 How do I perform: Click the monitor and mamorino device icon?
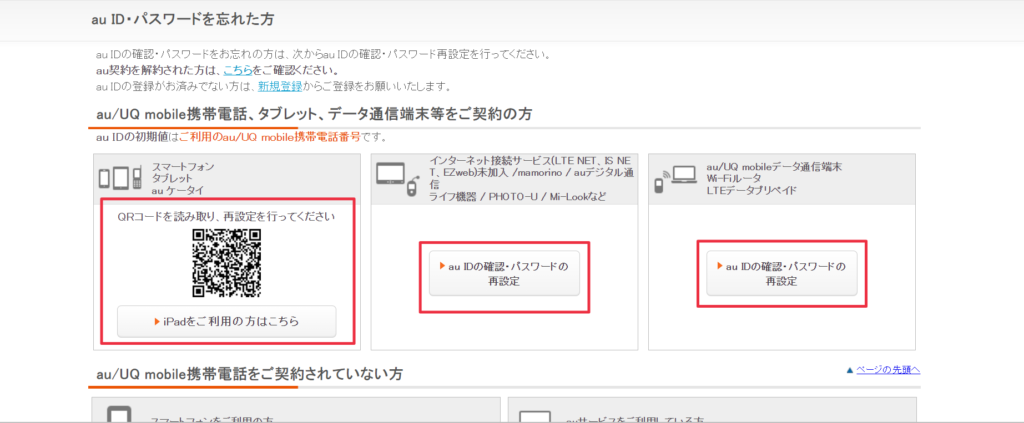coord(397,178)
